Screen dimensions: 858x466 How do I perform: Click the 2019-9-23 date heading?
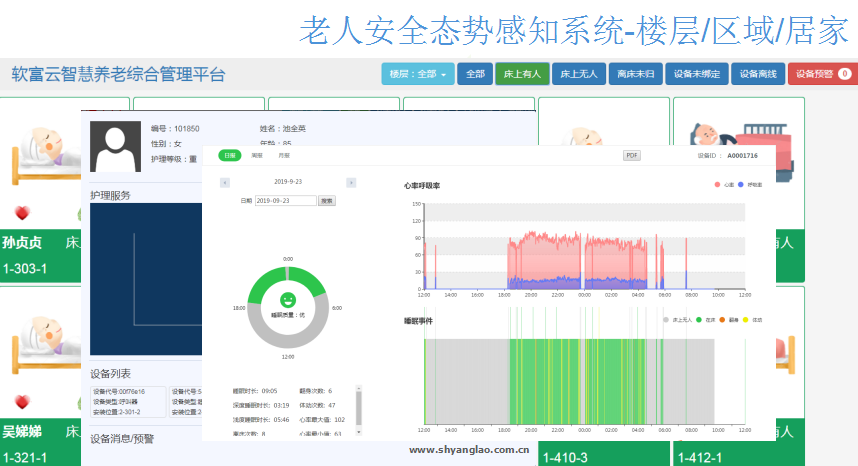tap(288, 182)
